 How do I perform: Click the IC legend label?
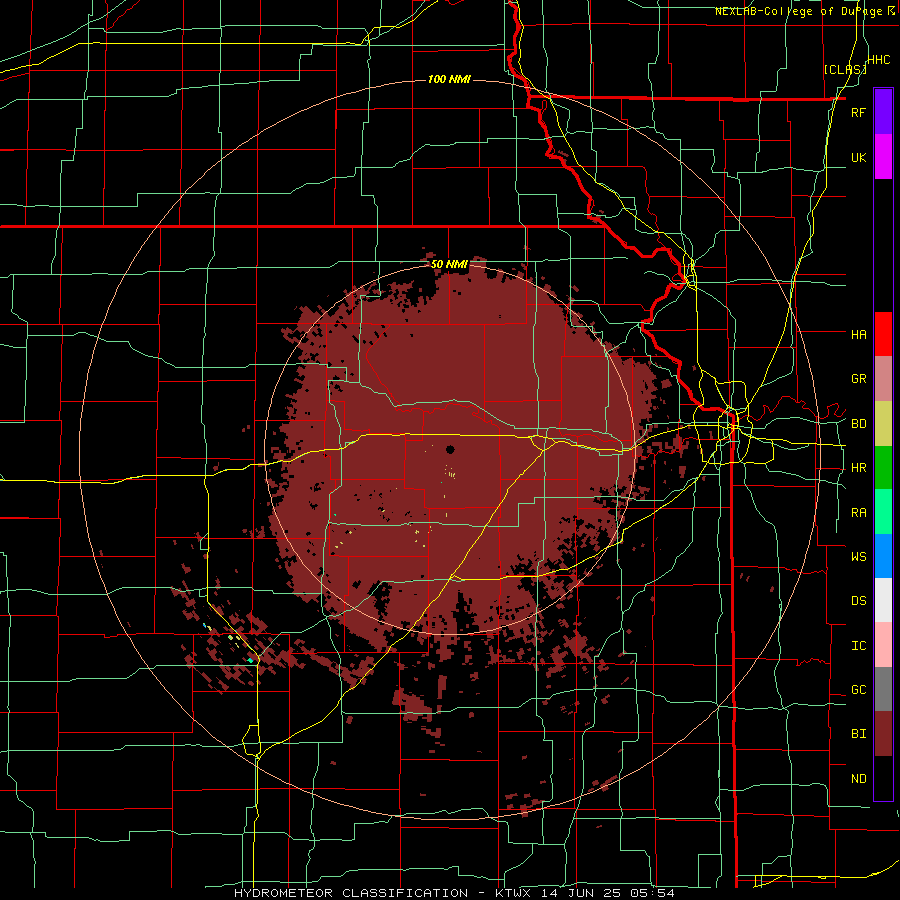858,645
